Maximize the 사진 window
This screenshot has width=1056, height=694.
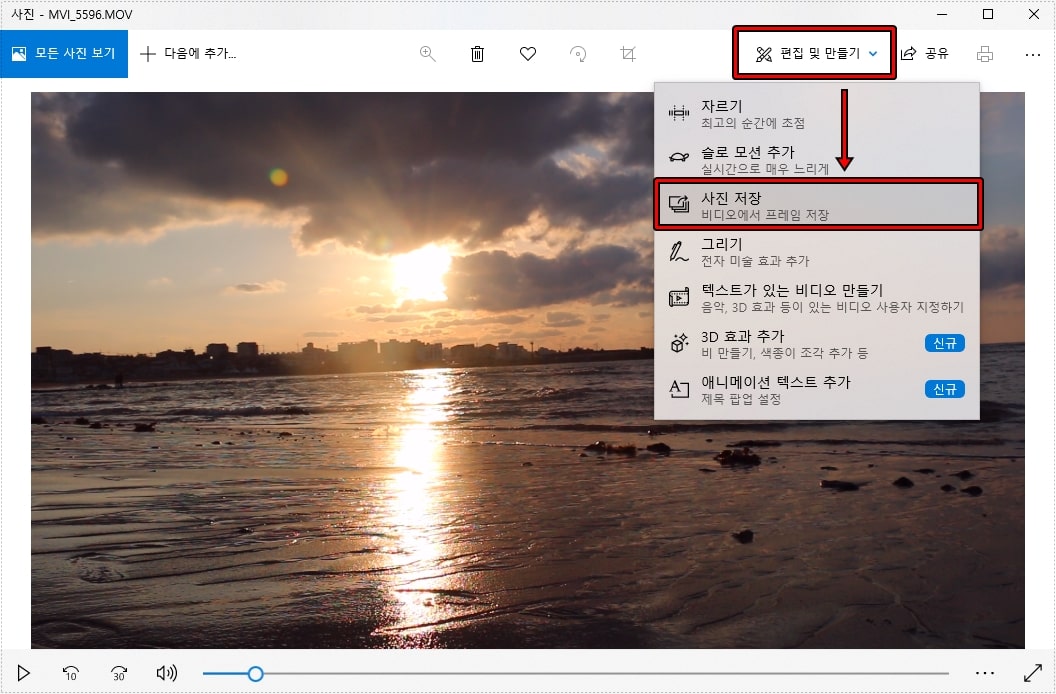click(988, 14)
